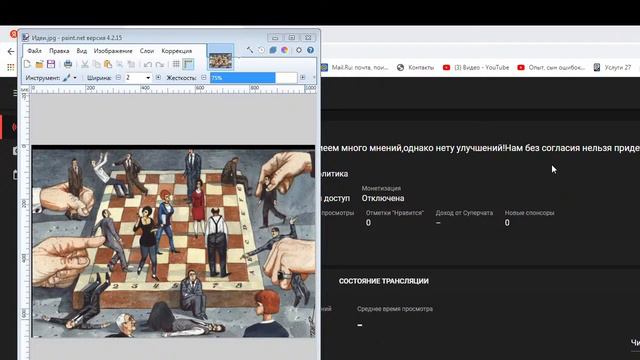Click Доход от Суперчата statistic
The width and height of the screenshot is (640, 360).
tap(464, 218)
